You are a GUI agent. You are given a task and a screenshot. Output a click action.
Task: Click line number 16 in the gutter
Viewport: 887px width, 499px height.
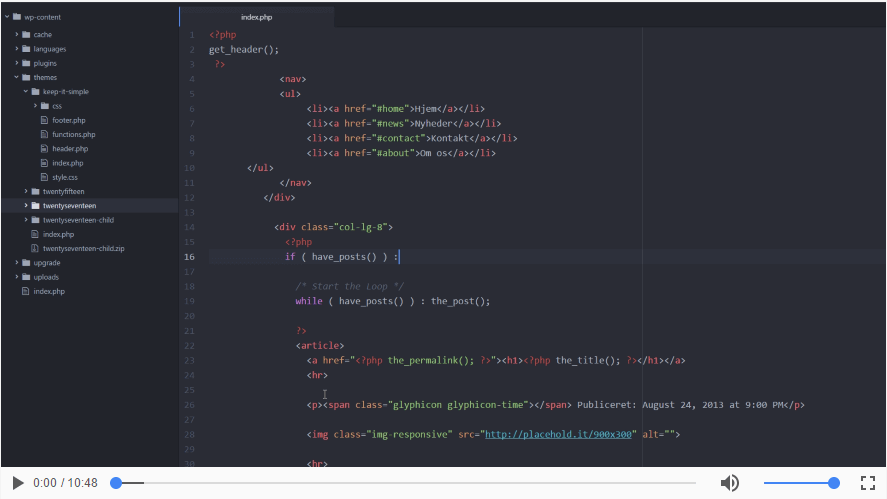pos(189,257)
